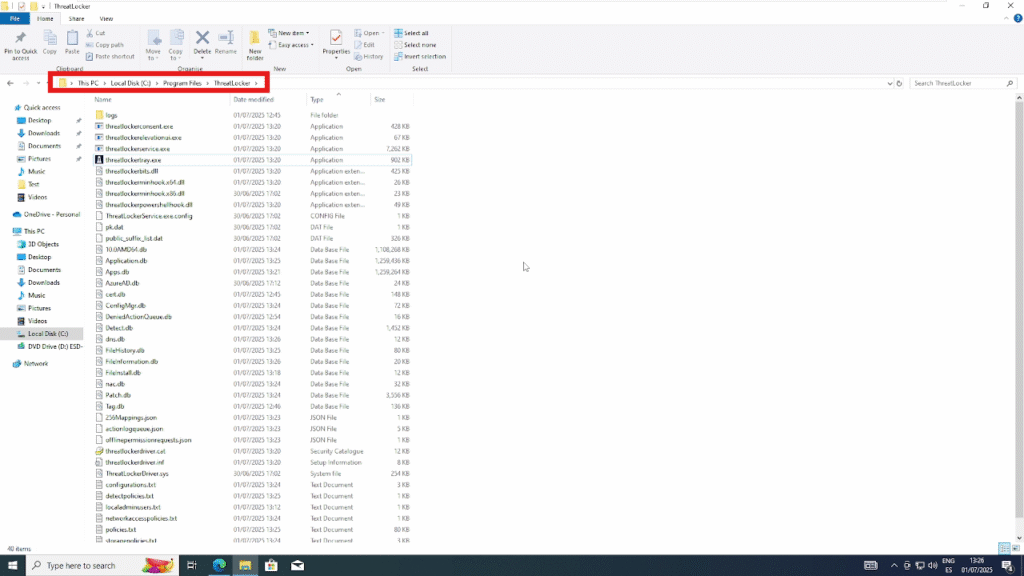Image resolution: width=1024 pixels, height=576 pixels.
Task: Open Microsoft Store from taskbar
Action: (x=271, y=565)
